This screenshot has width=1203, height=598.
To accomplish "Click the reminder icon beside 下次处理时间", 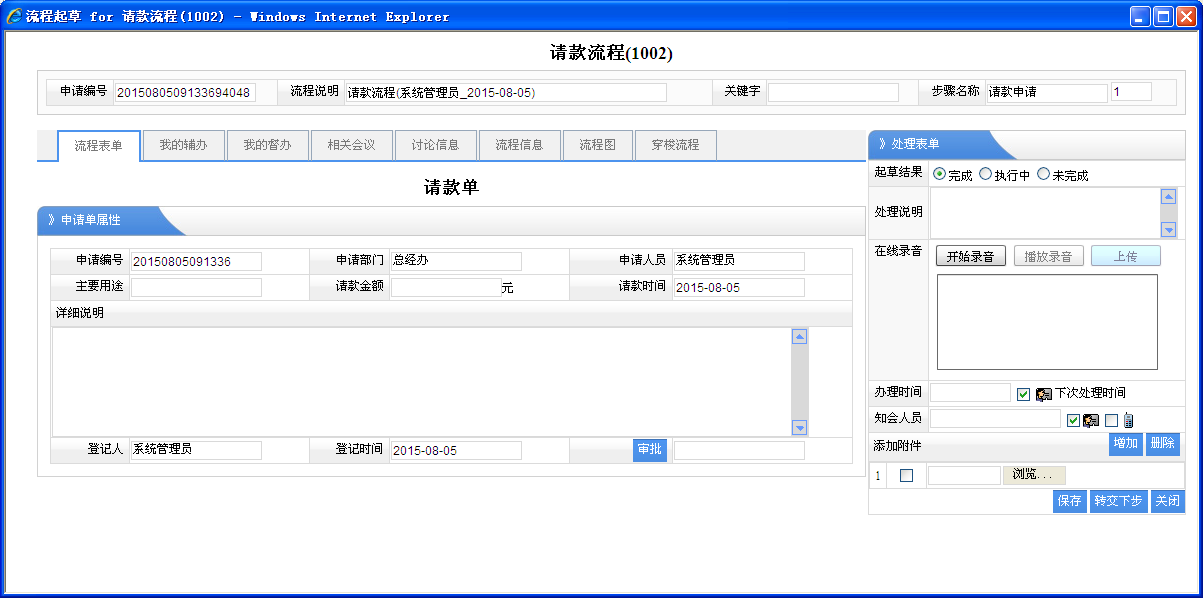I will click(1044, 394).
